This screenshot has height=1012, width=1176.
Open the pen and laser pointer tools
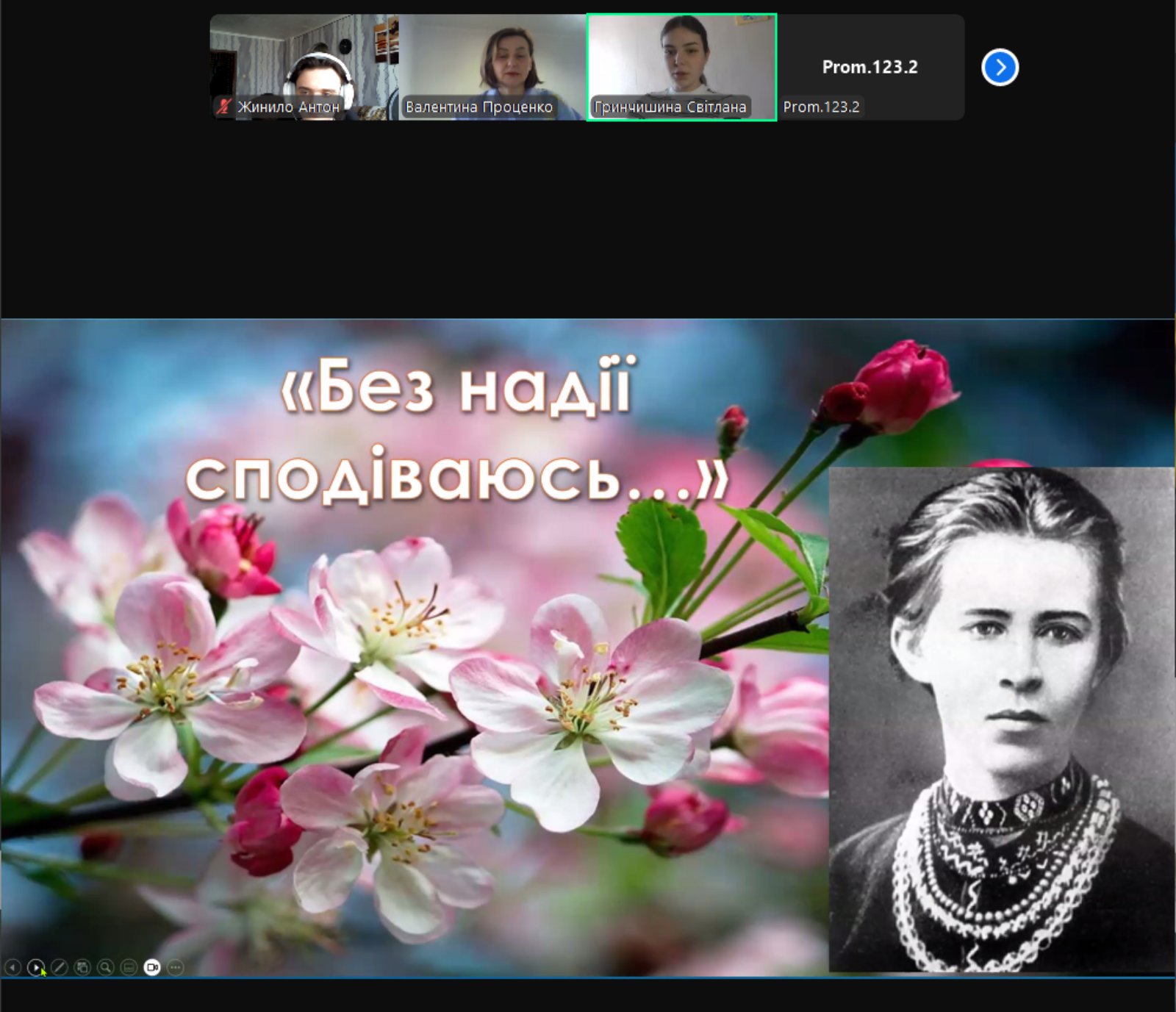point(59,968)
